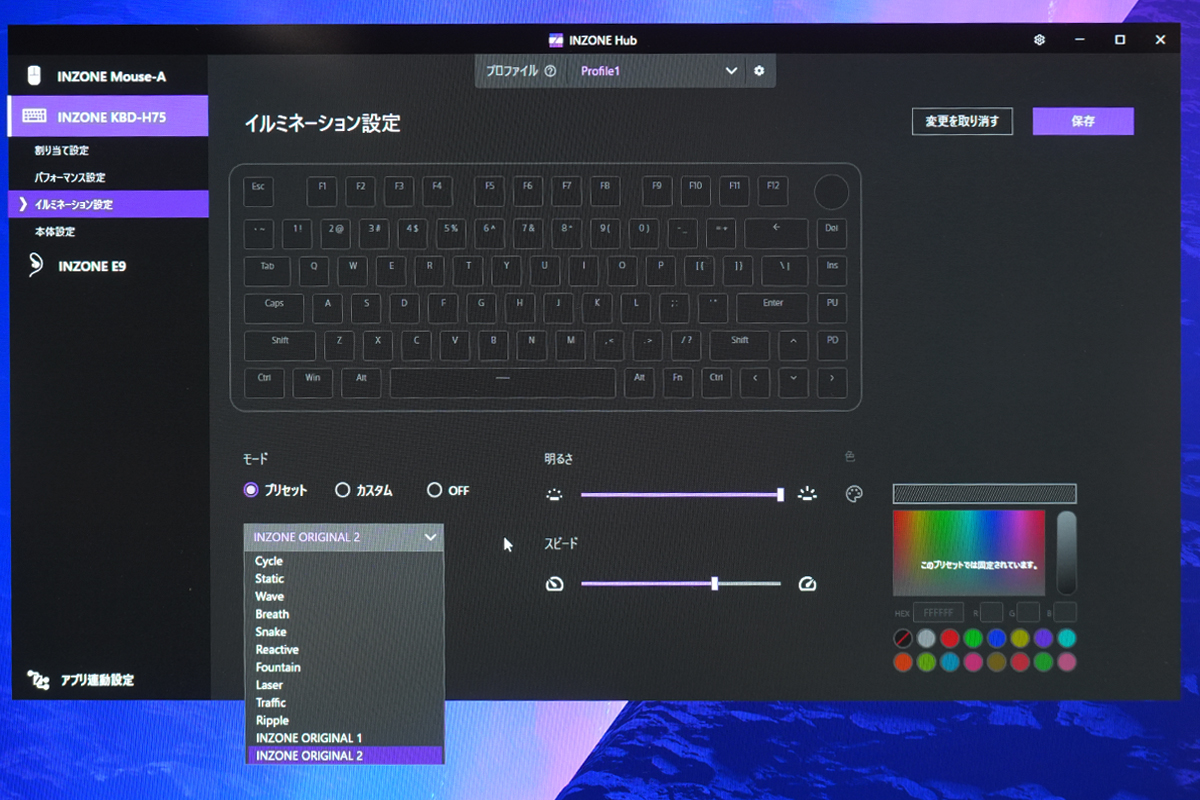Click the dim brightness icon
Viewport: 1200px width, 800px height.
click(555, 494)
